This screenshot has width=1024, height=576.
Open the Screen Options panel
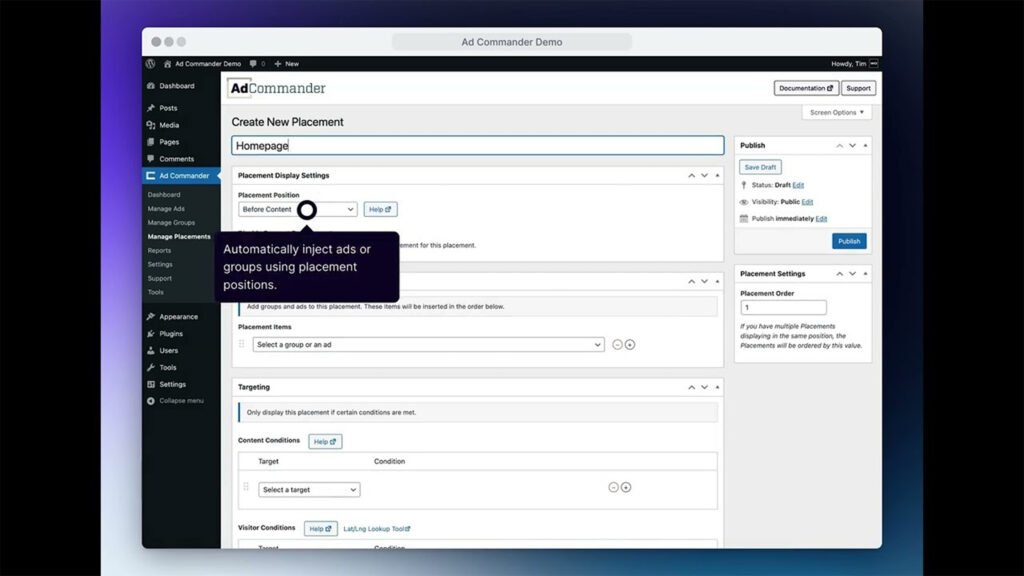point(836,113)
